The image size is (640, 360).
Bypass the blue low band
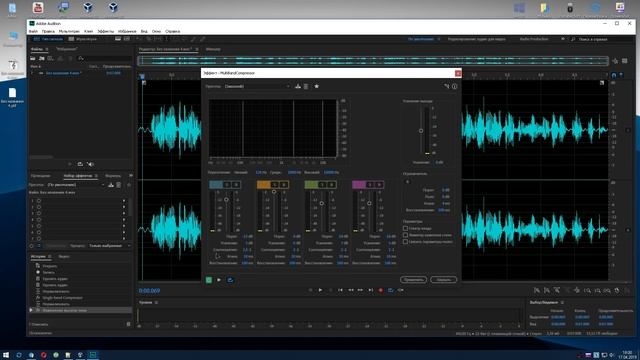(236, 185)
